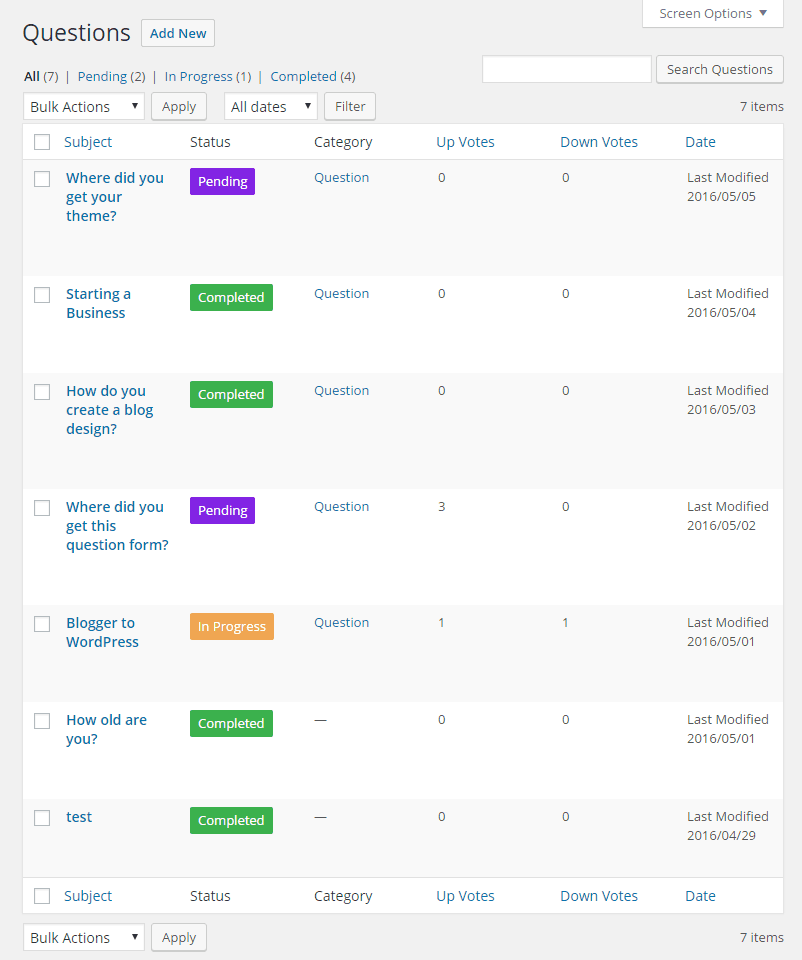802x960 pixels.
Task: Click the orange In Progress status badge
Action: click(231, 627)
